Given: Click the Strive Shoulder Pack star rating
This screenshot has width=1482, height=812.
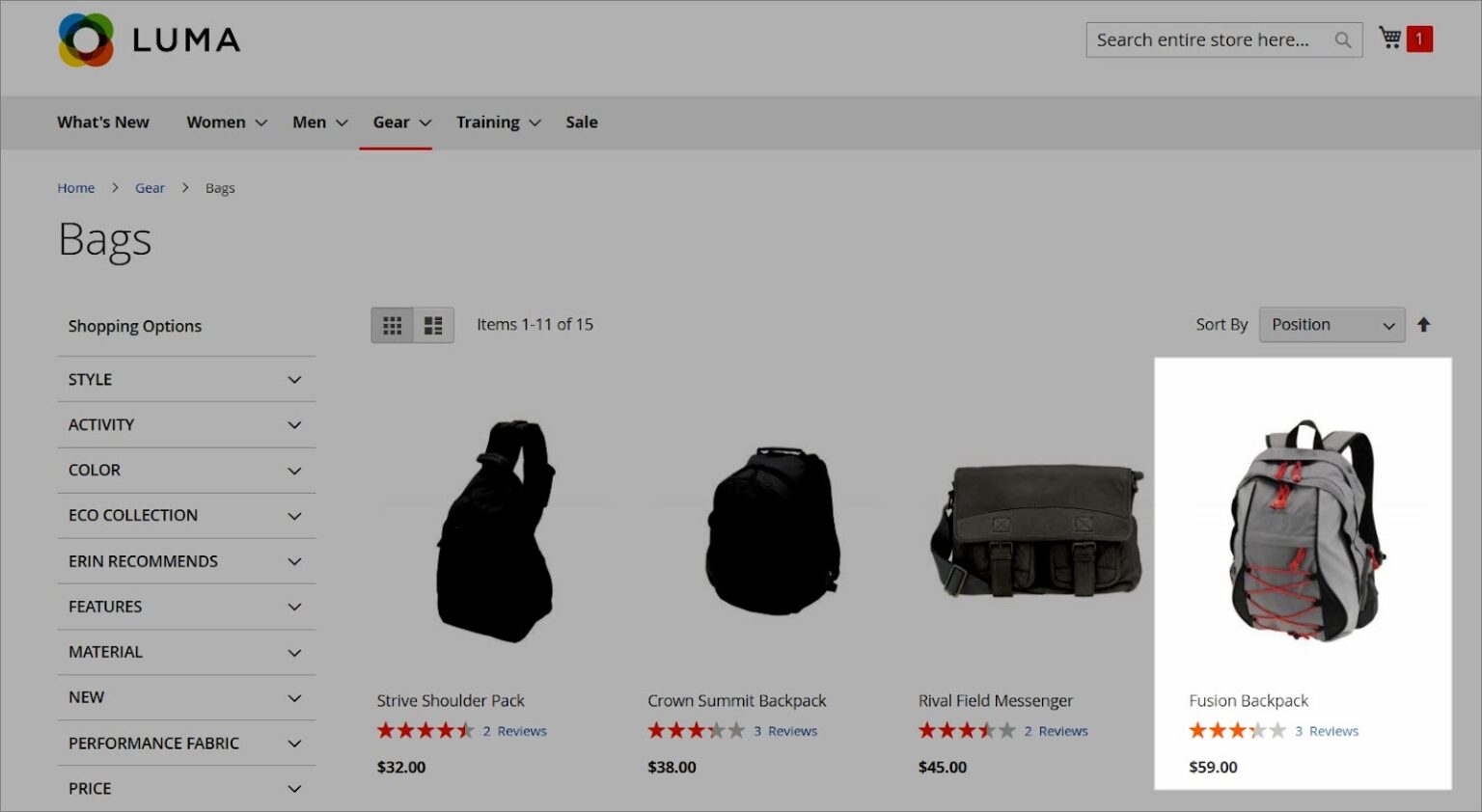Looking at the screenshot, I should click(x=425, y=731).
